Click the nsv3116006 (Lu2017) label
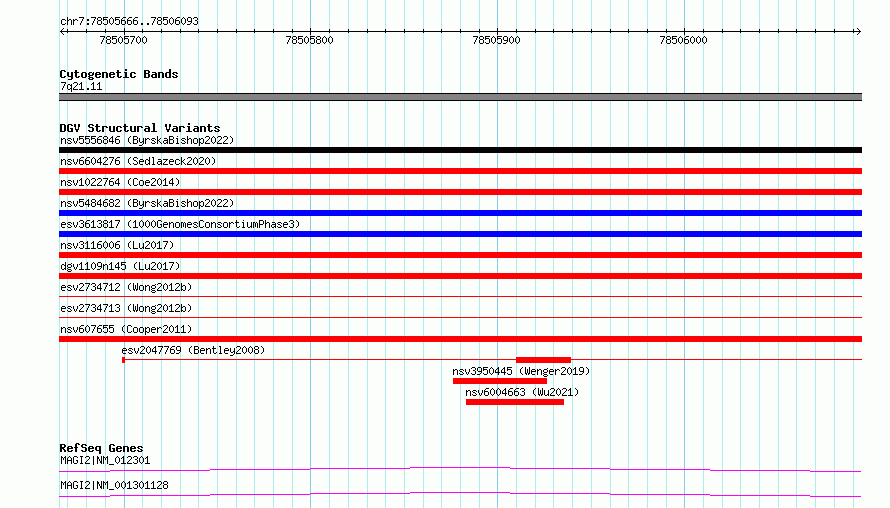 117,245
